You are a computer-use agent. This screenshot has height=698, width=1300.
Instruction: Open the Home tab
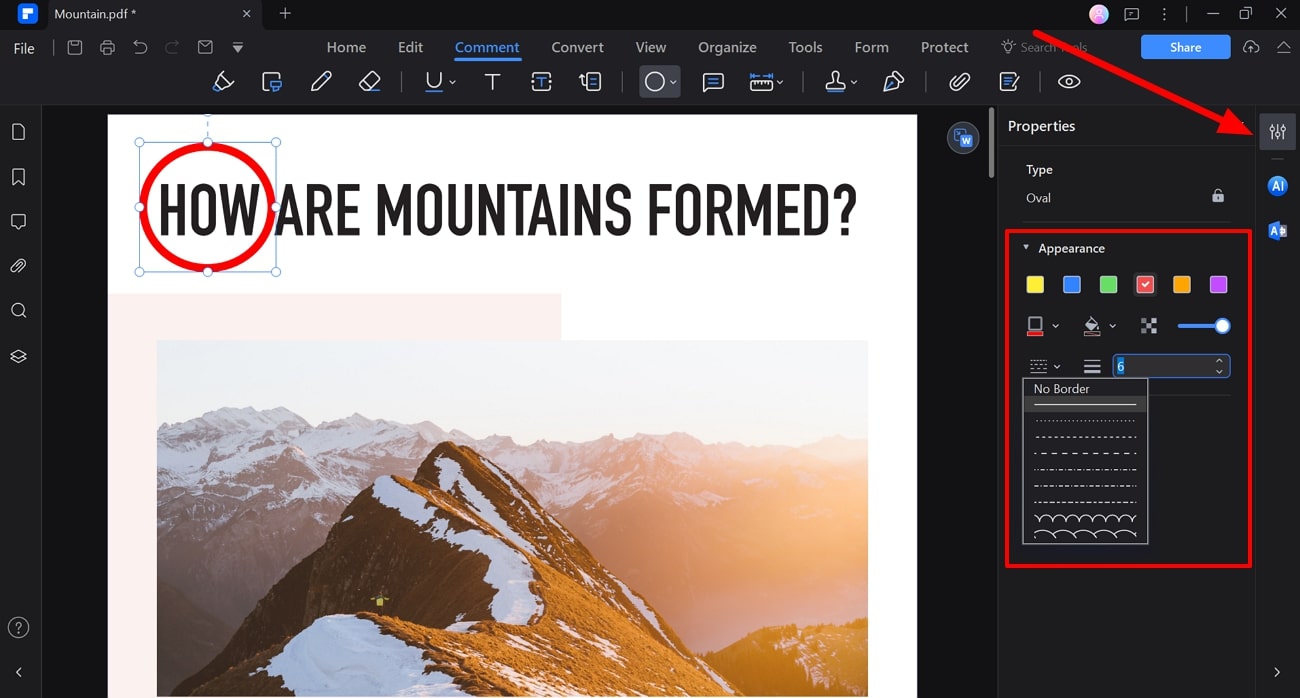pyautogui.click(x=346, y=47)
